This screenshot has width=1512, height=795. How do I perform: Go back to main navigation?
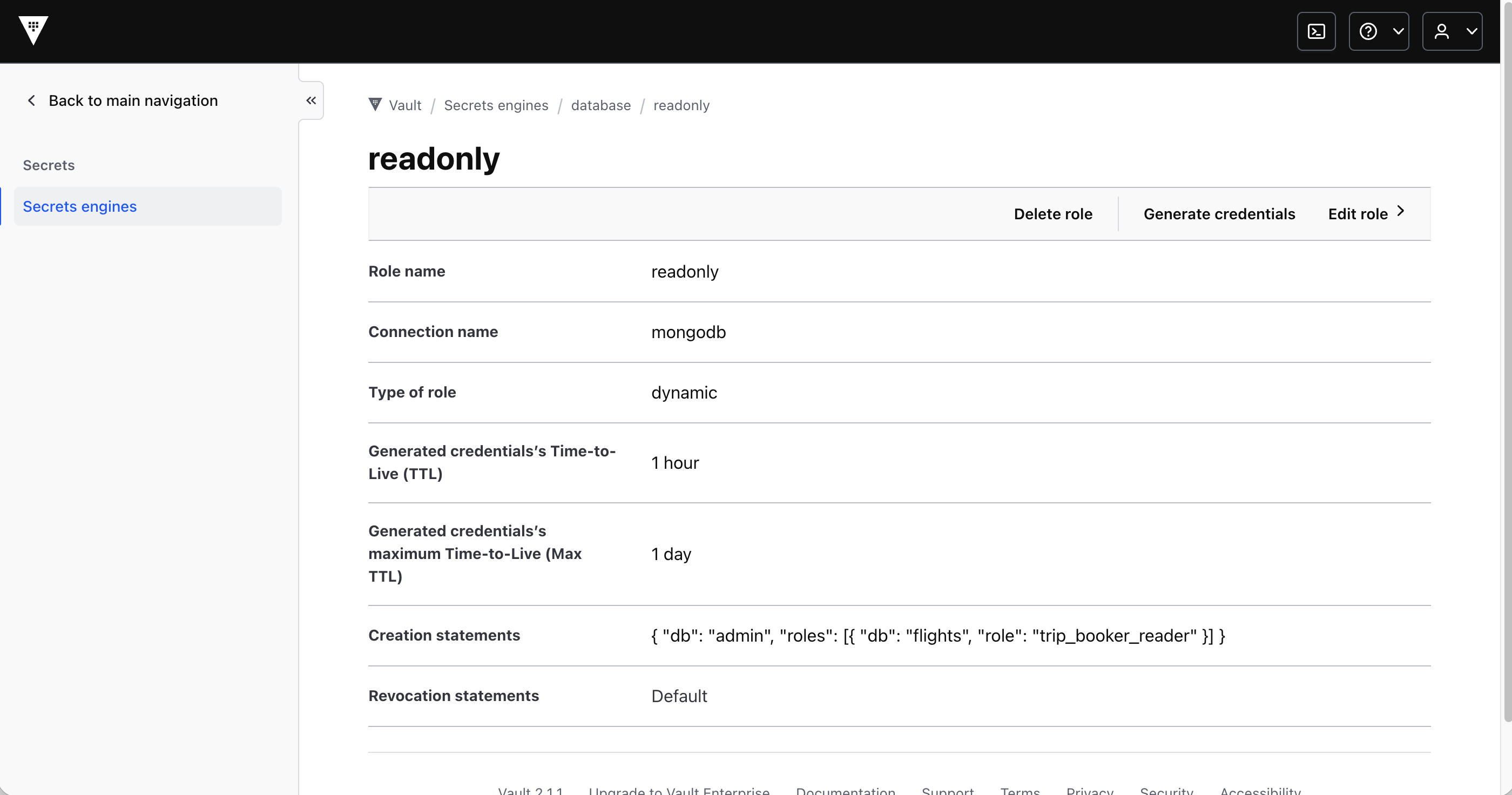pyautogui.click(x=122, y=100)
